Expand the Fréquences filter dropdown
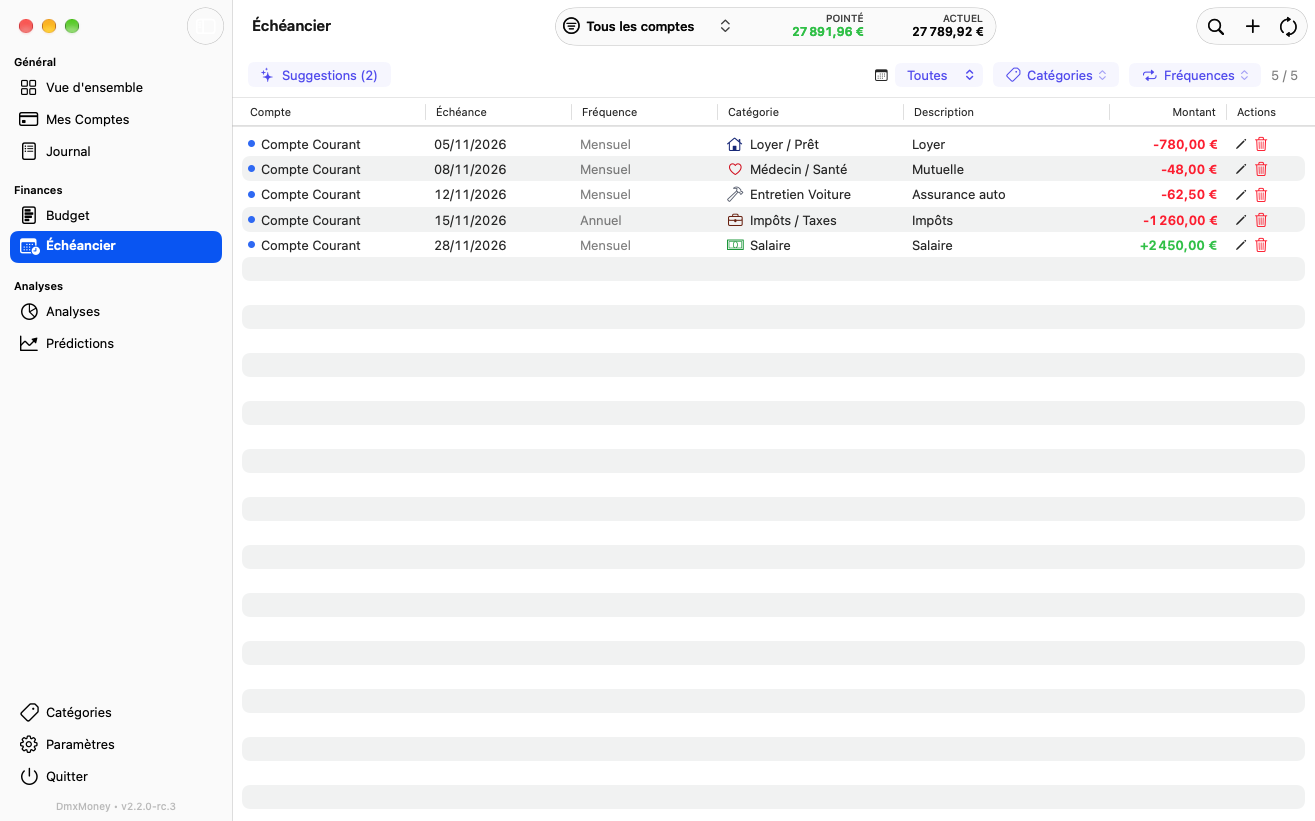1315x821 pixels. [1195, 75]
